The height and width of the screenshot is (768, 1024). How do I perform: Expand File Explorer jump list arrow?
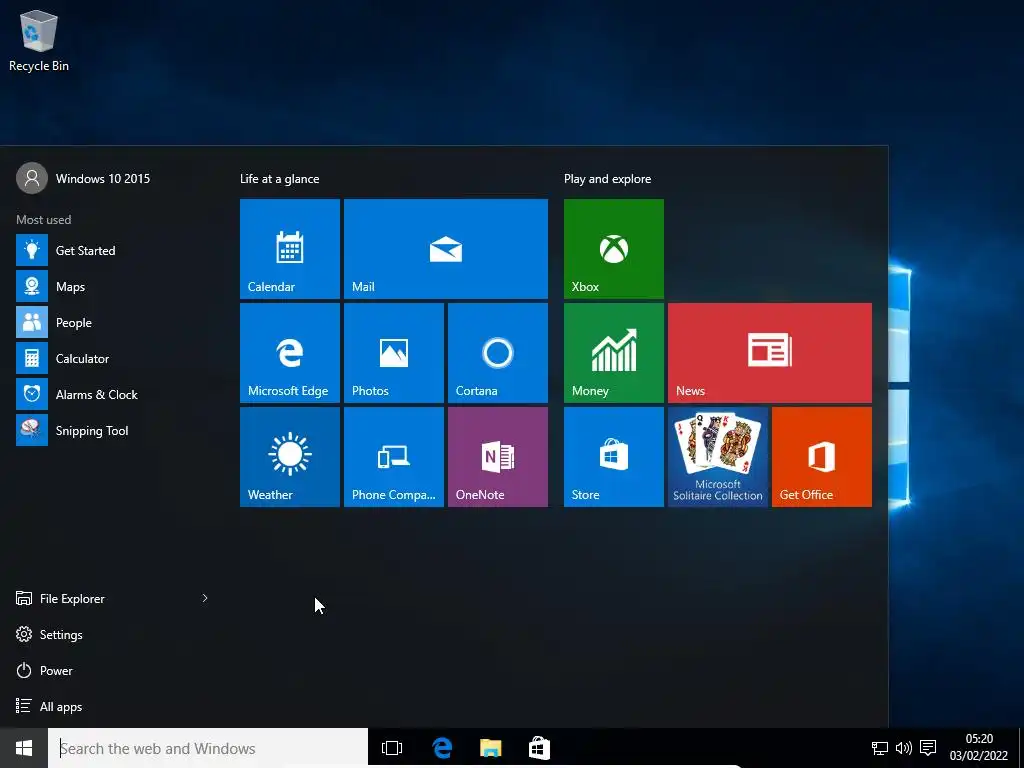click(205, 598)
